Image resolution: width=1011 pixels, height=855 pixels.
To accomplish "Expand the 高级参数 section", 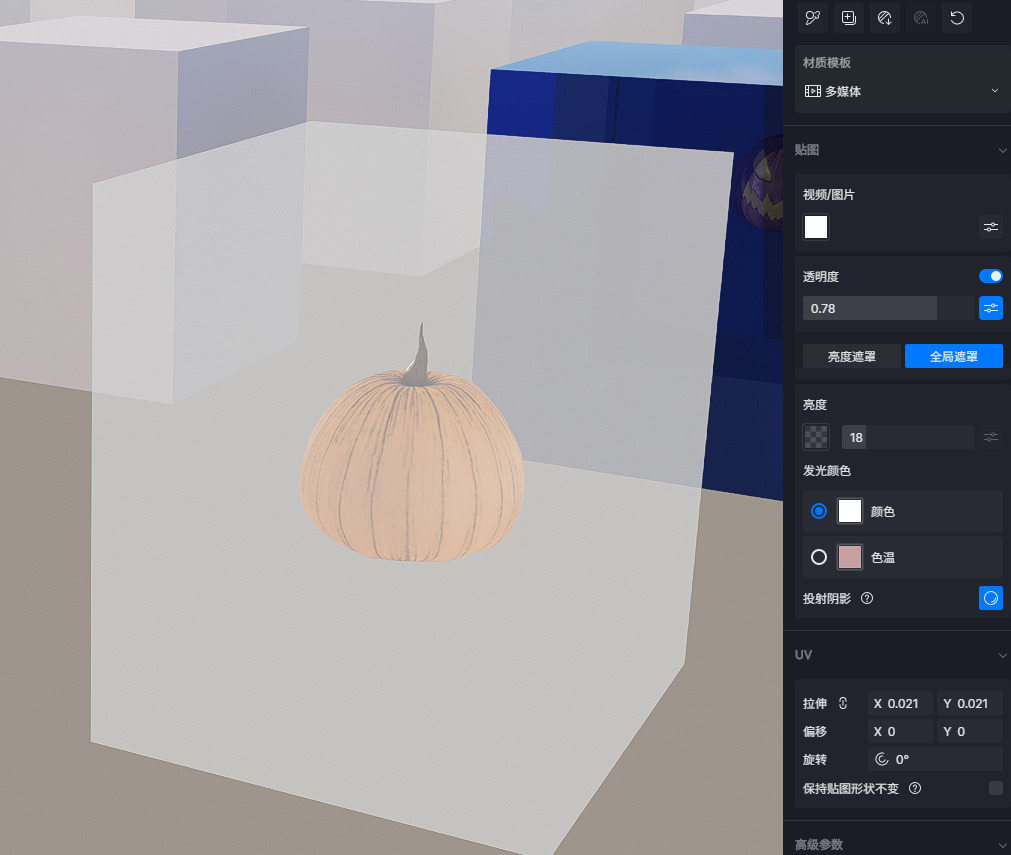I will (x=1002, y=845).
